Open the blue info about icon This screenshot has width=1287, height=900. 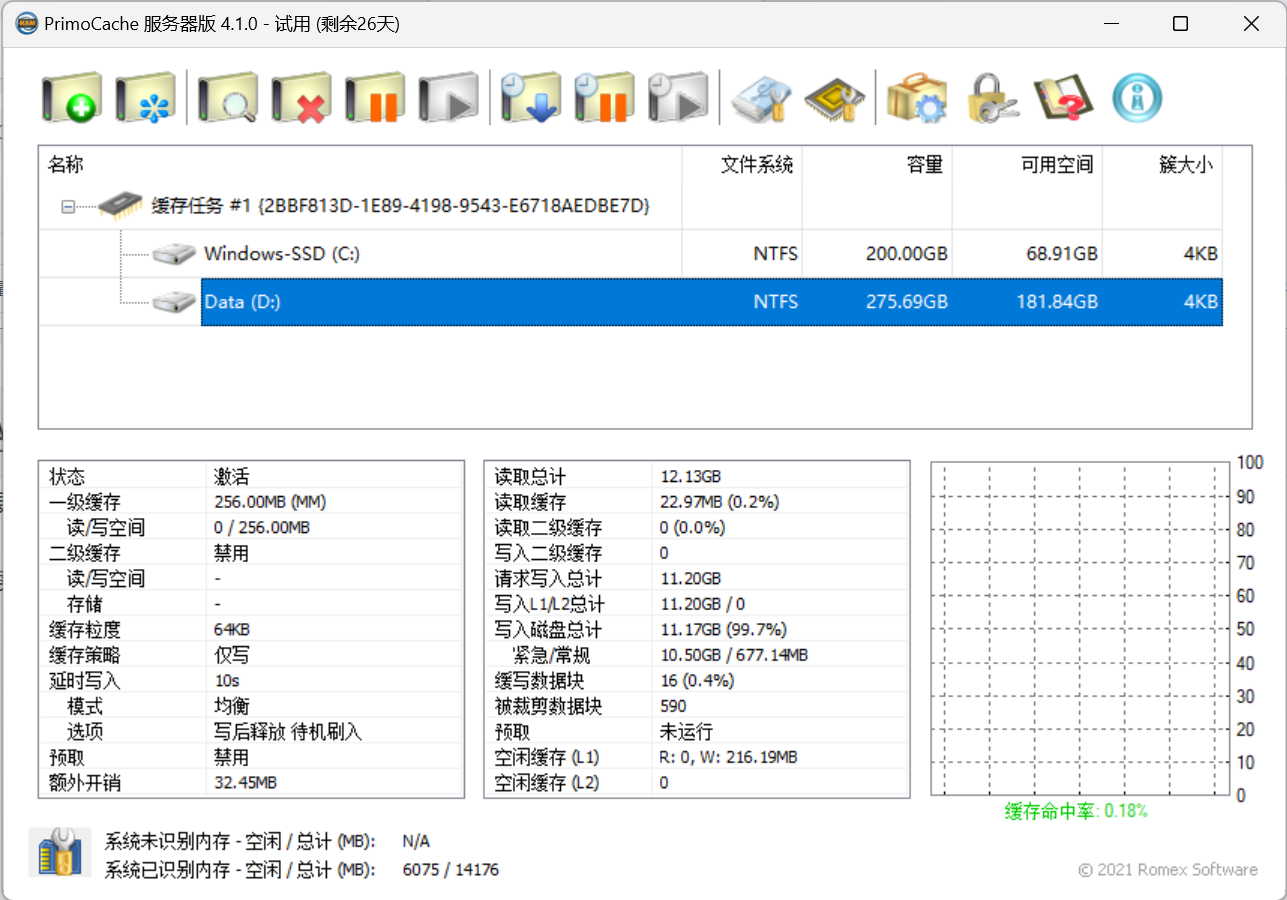click(1138, 98)
